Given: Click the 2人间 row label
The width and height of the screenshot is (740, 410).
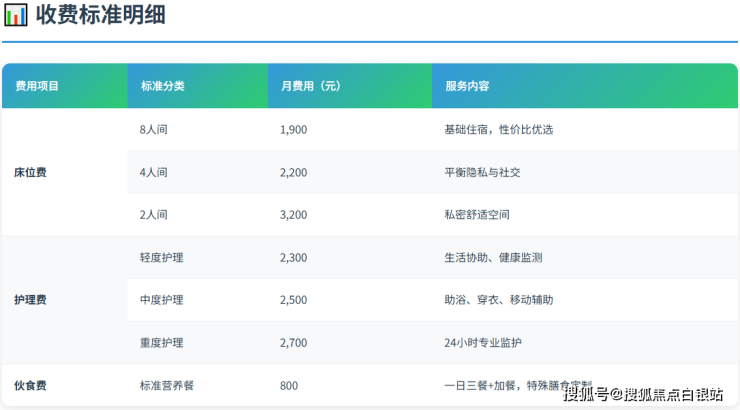Looking at the screenshot, I should tap(154, 215).
